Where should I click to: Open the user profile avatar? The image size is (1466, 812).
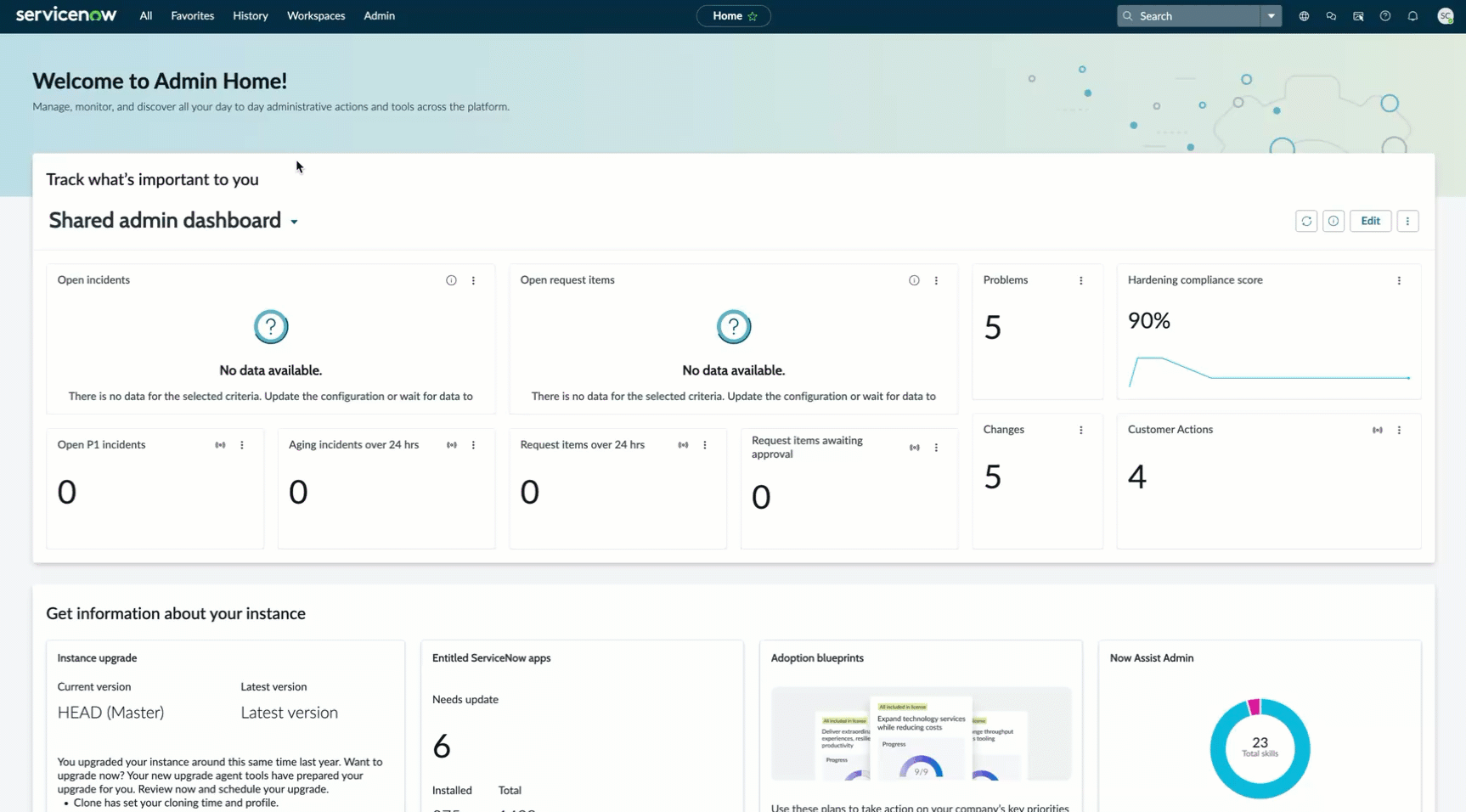(1445, 16)
